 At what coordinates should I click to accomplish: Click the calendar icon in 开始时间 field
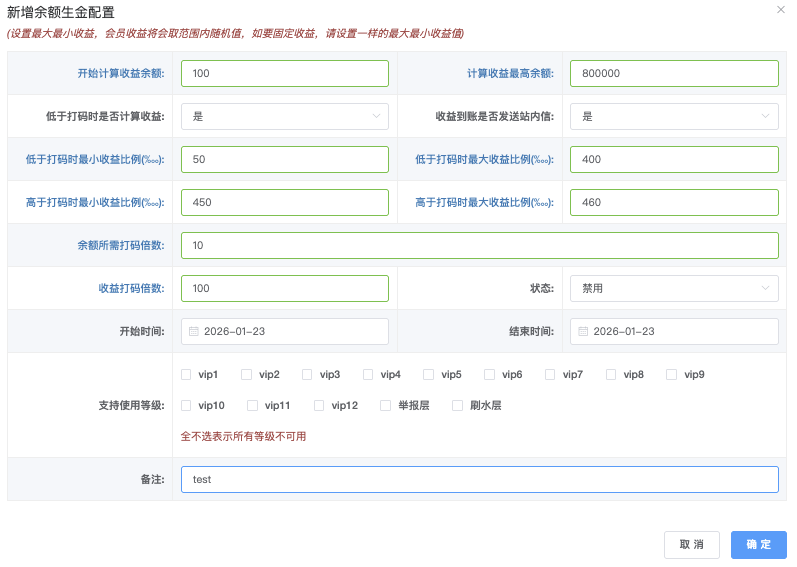[194, 331]
